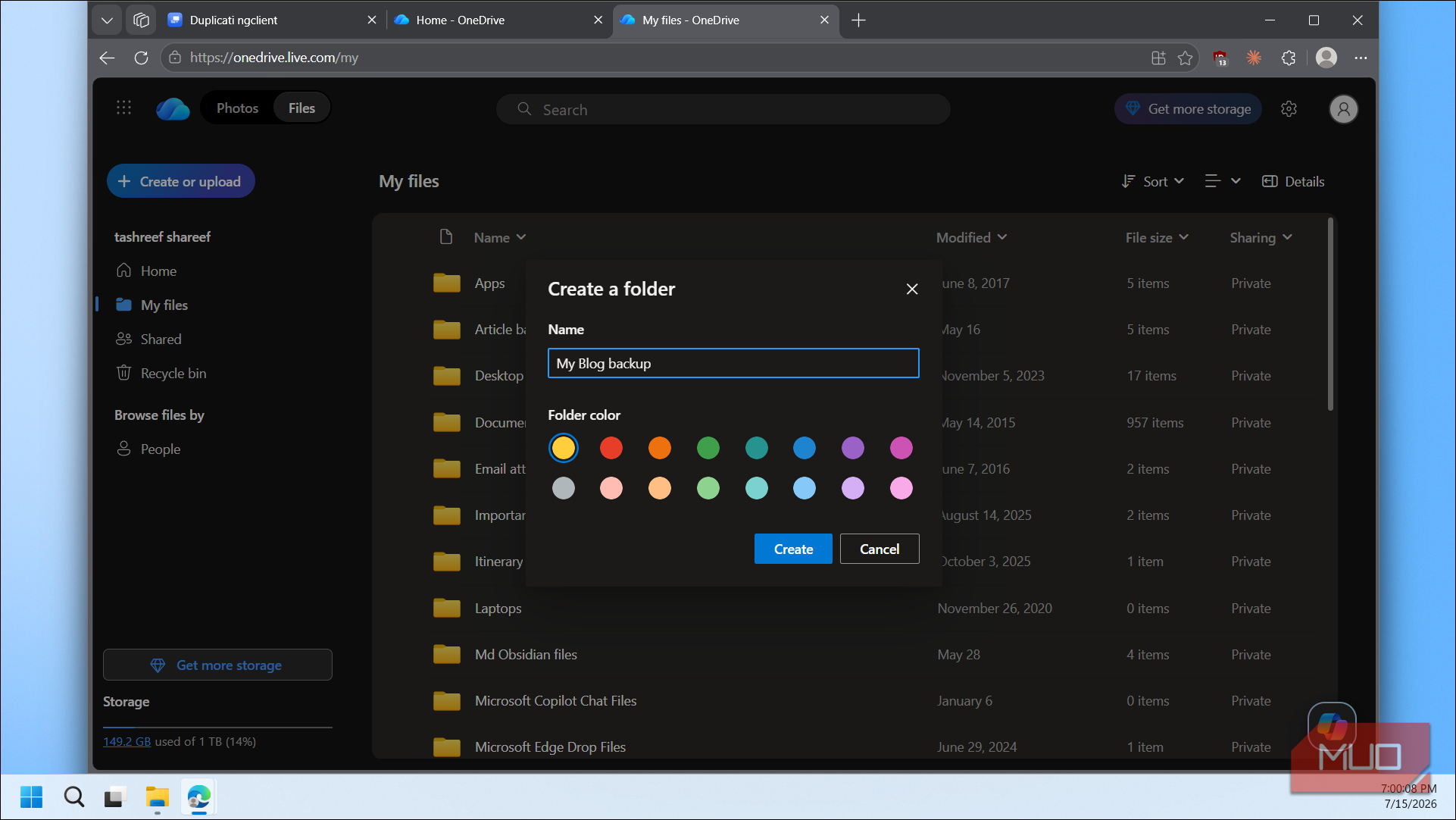Click the folder Name input field

coord(733,363)
